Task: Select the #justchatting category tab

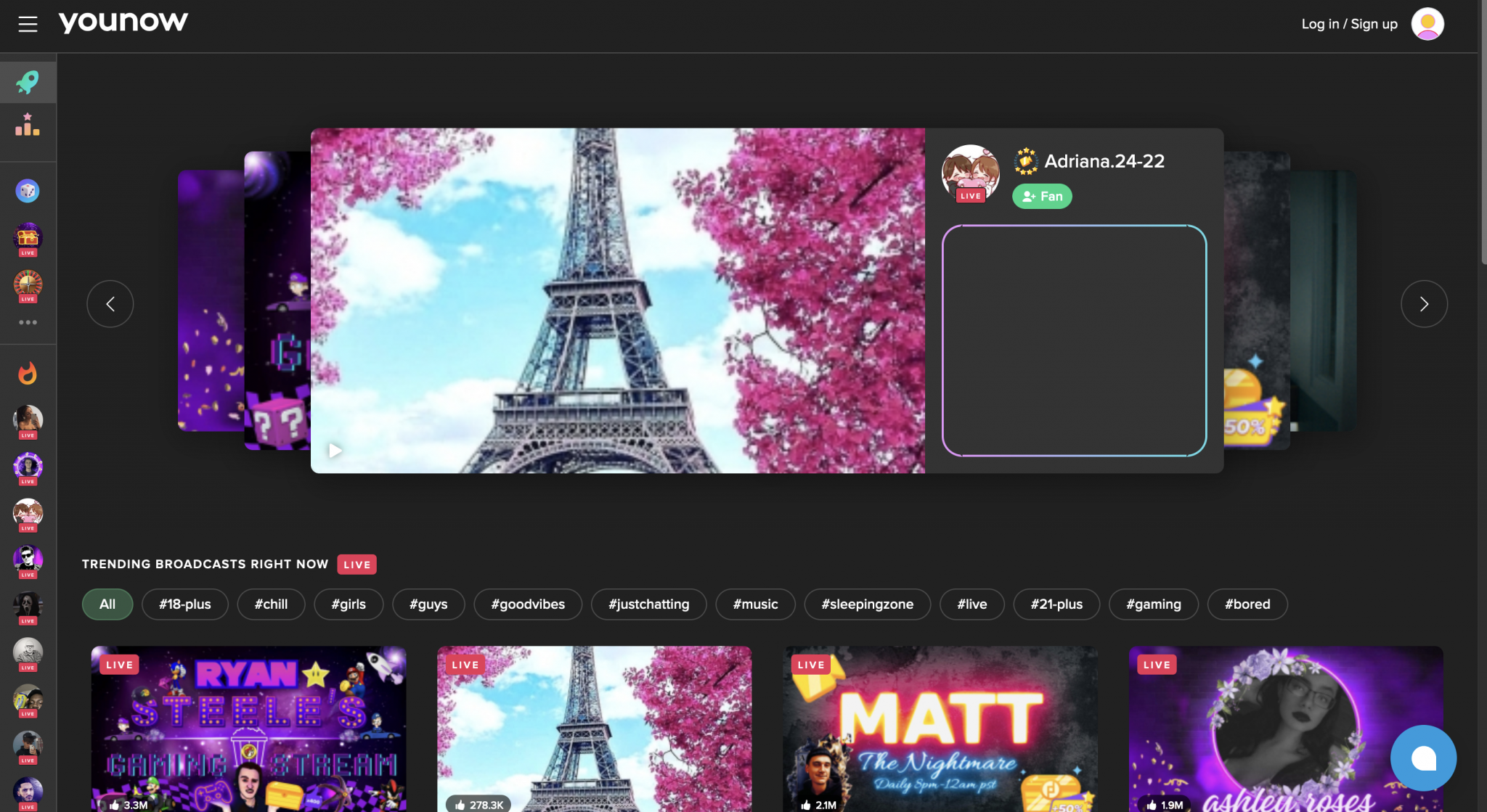Action: tap(648, 604)
